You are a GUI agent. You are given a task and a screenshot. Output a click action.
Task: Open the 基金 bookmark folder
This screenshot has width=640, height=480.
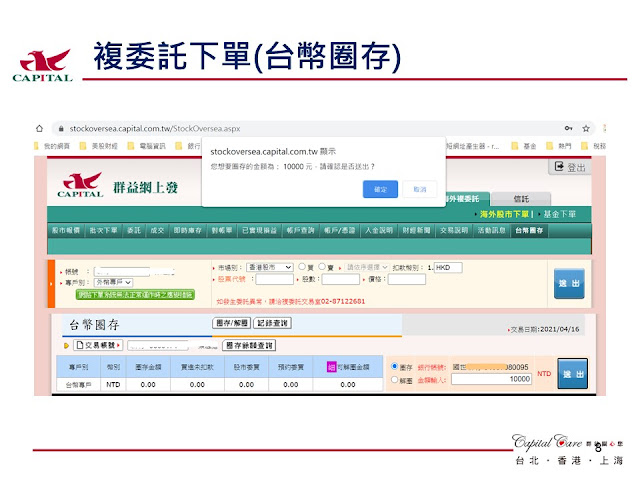click(x=524, y=146)
